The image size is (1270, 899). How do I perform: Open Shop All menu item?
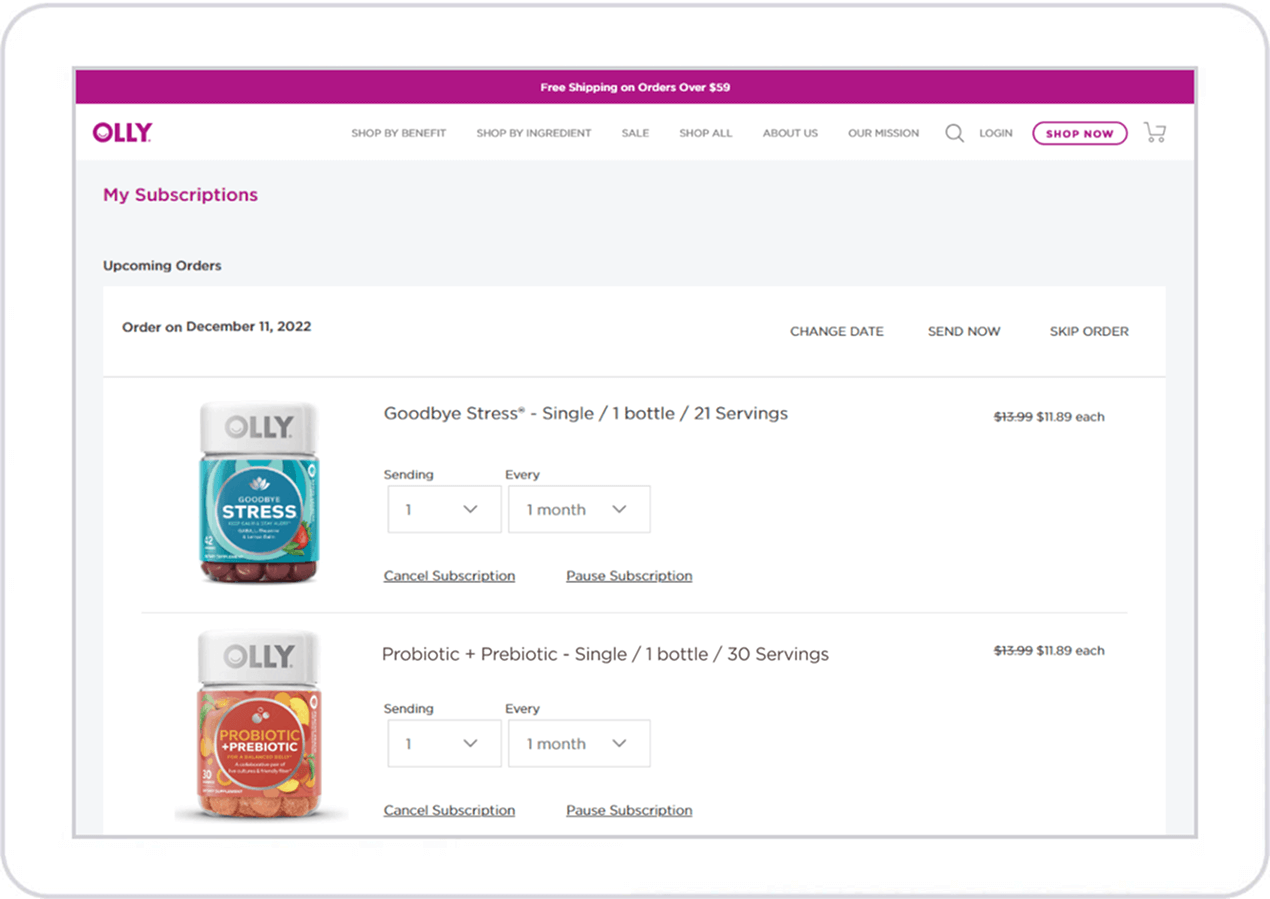(706, 133)
